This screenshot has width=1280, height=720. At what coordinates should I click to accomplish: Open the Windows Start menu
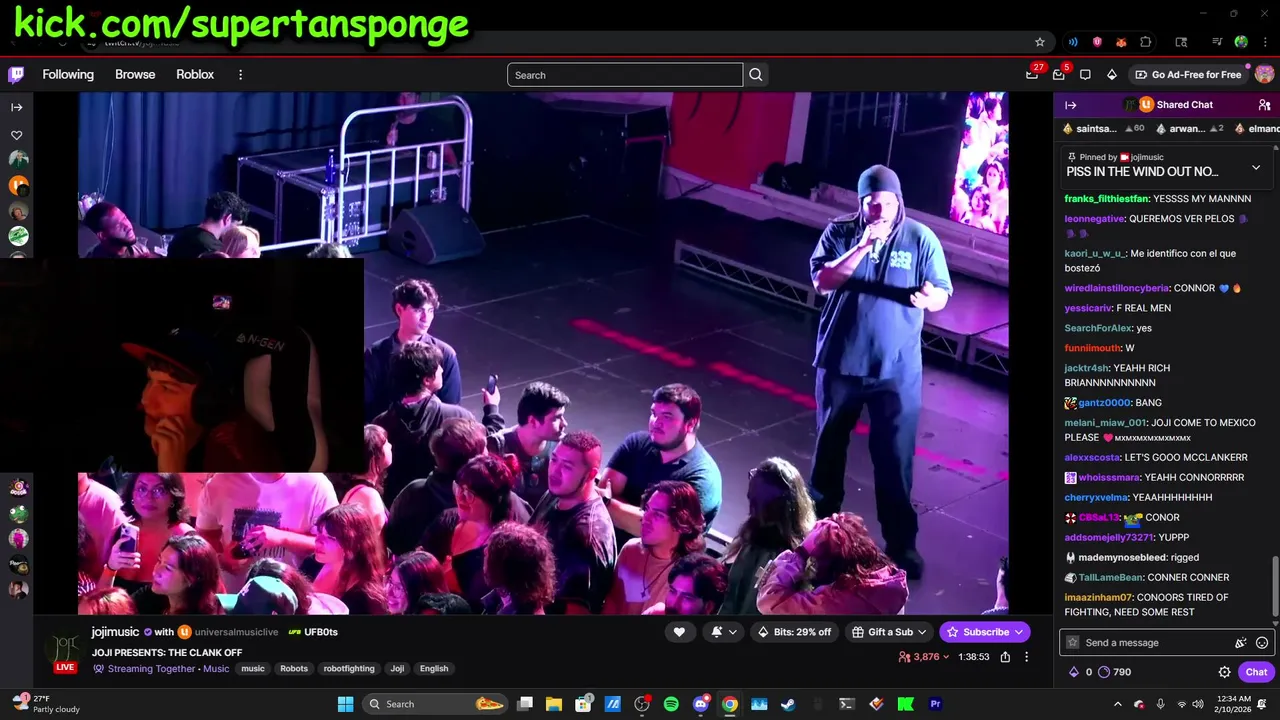[x=345, y=704]
